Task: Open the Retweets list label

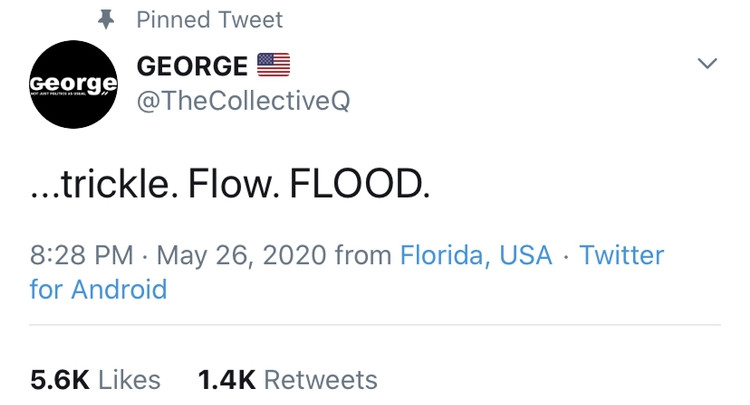Action: pyautogui.click(x=320, y=380)
